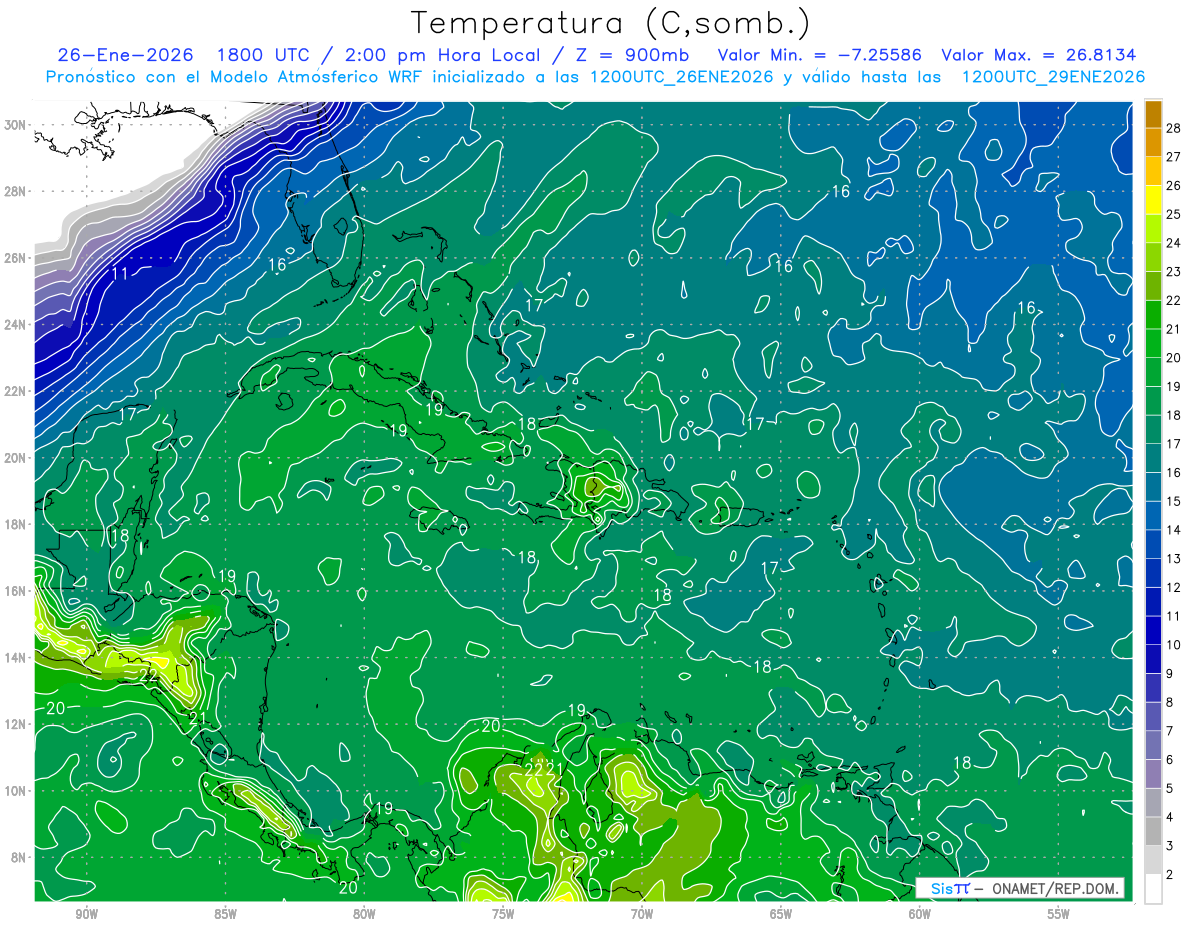Screen dimensions: 1200x927
Task: Click the "Valor Max. = 26.8134" text
Action: [x=1039, y=55]
